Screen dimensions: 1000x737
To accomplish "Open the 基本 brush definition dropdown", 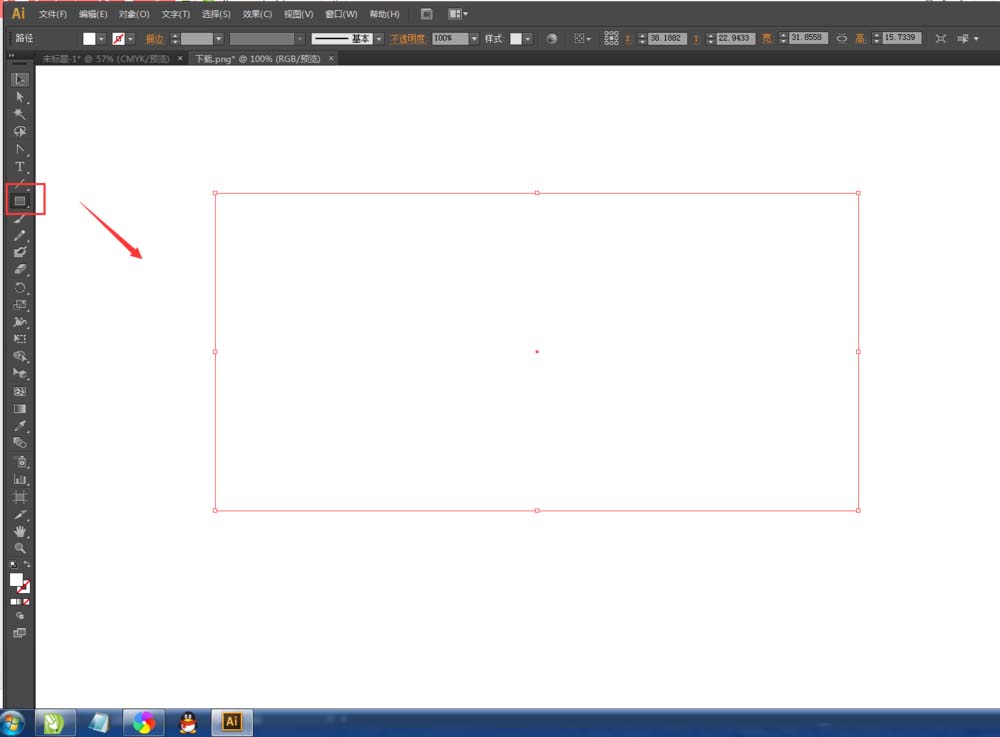I will 379,39.
